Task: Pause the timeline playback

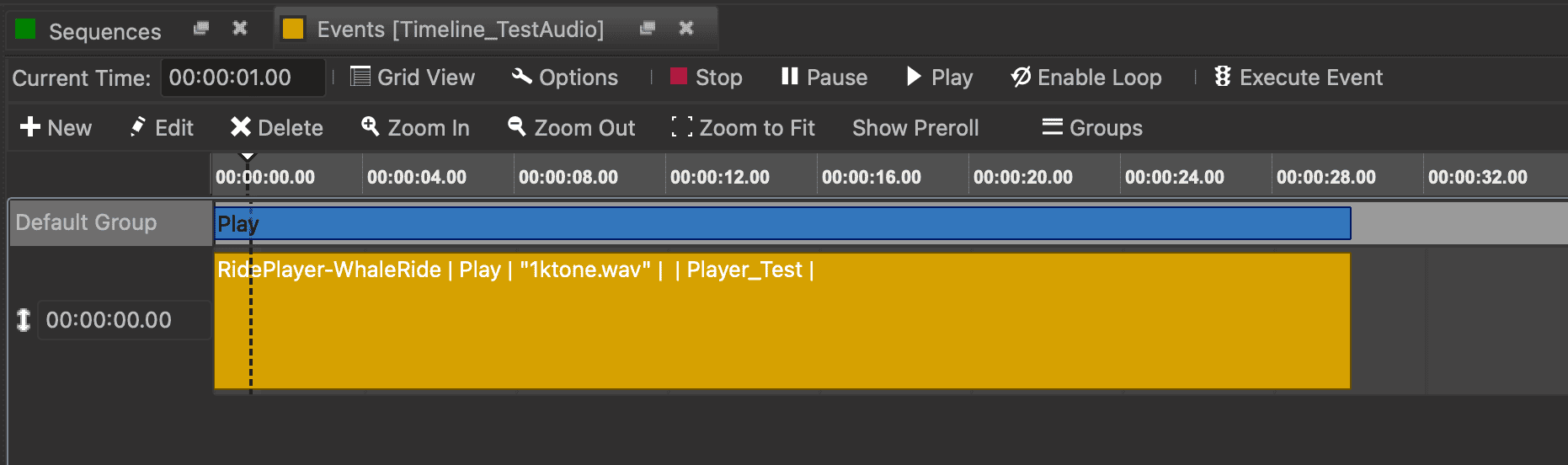Action: (789, 77)
